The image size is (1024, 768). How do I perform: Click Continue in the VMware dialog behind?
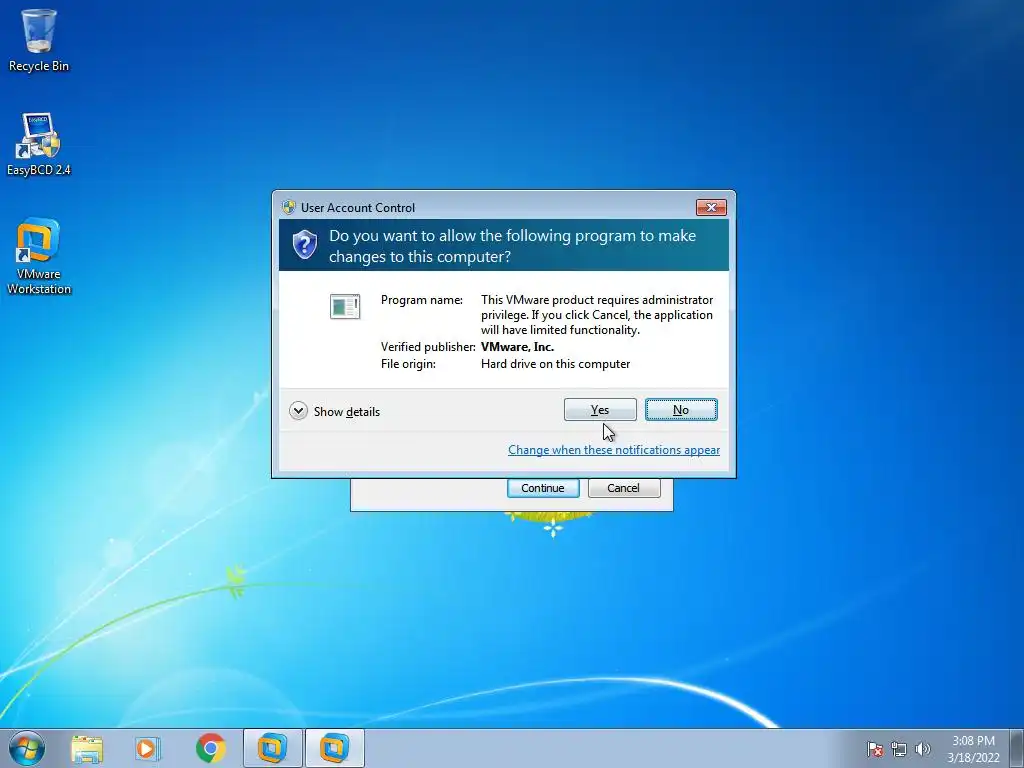[543, 488]
